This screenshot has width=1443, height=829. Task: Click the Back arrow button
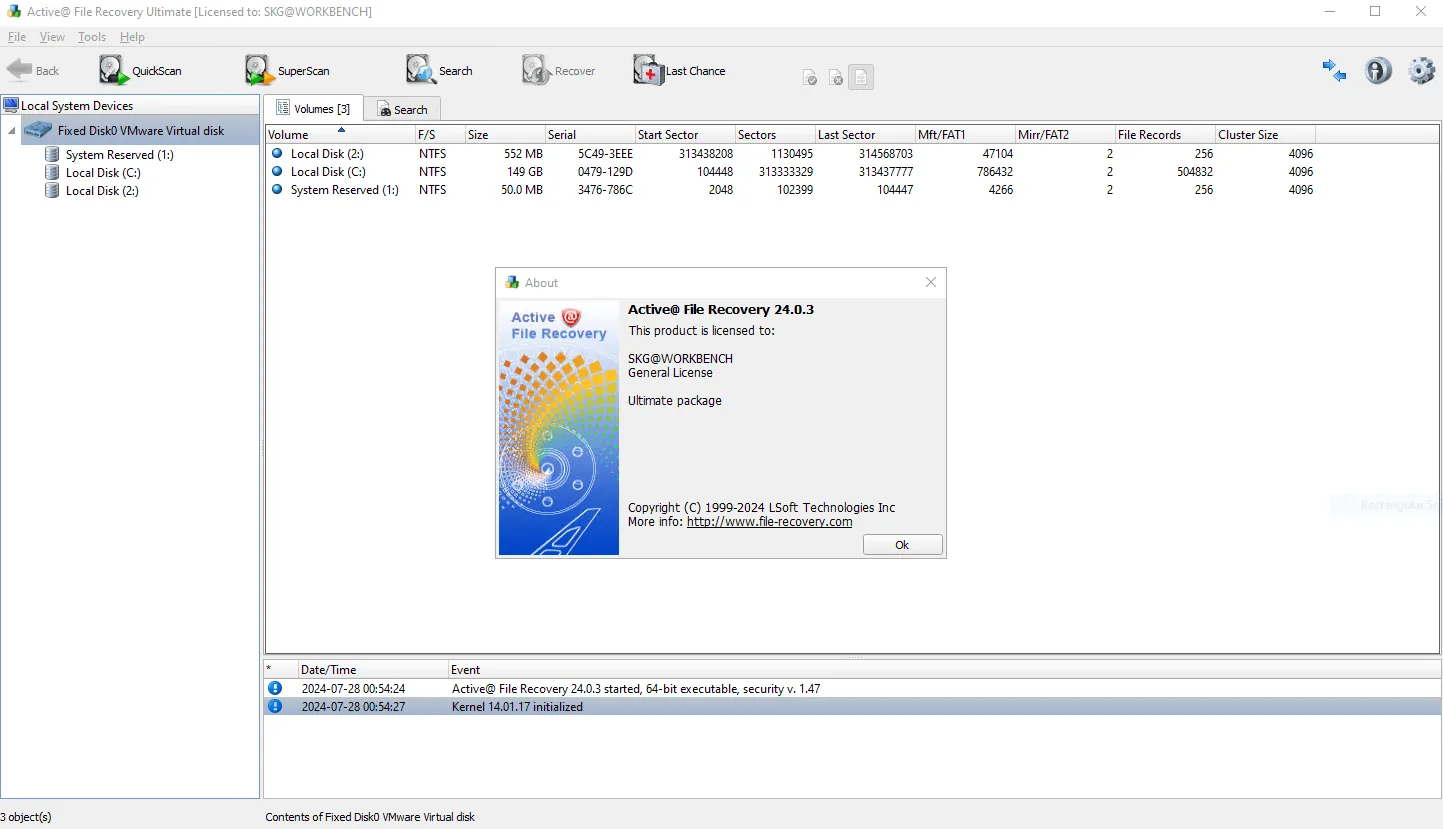[x=33, y=71]
